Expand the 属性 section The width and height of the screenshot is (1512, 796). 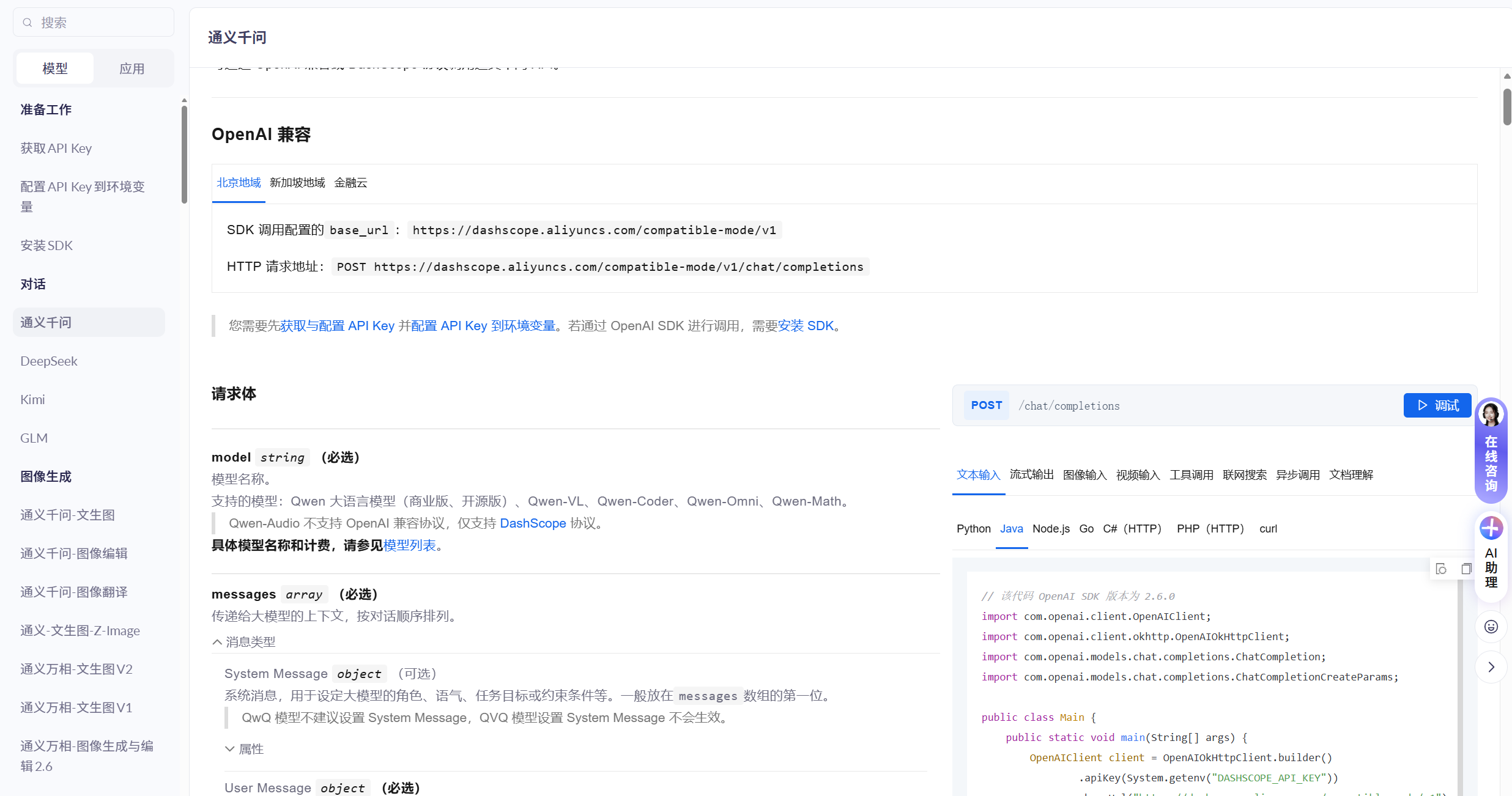[245, 748]
